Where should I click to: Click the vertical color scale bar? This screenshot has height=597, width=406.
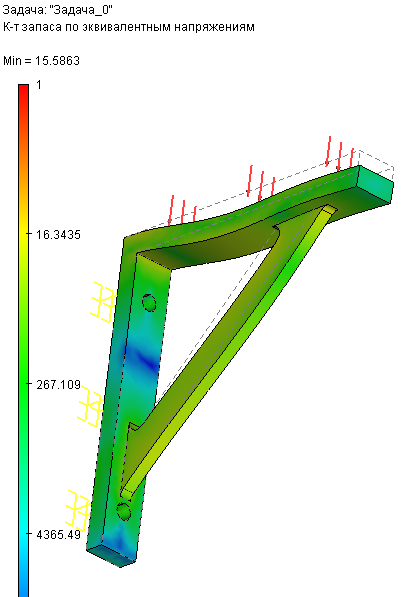[24, 340]
